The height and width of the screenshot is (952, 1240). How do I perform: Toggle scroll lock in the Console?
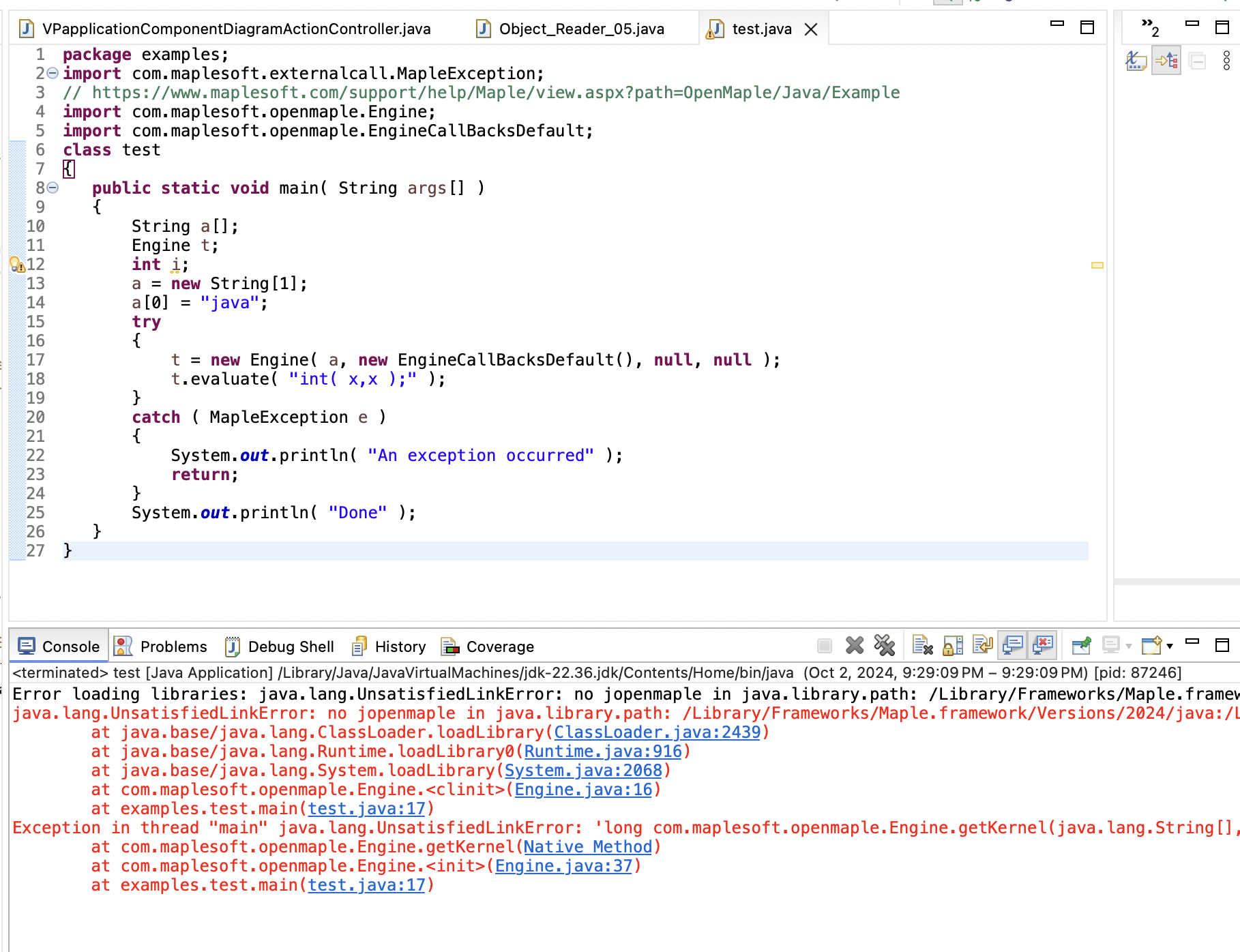coord(953,645)
